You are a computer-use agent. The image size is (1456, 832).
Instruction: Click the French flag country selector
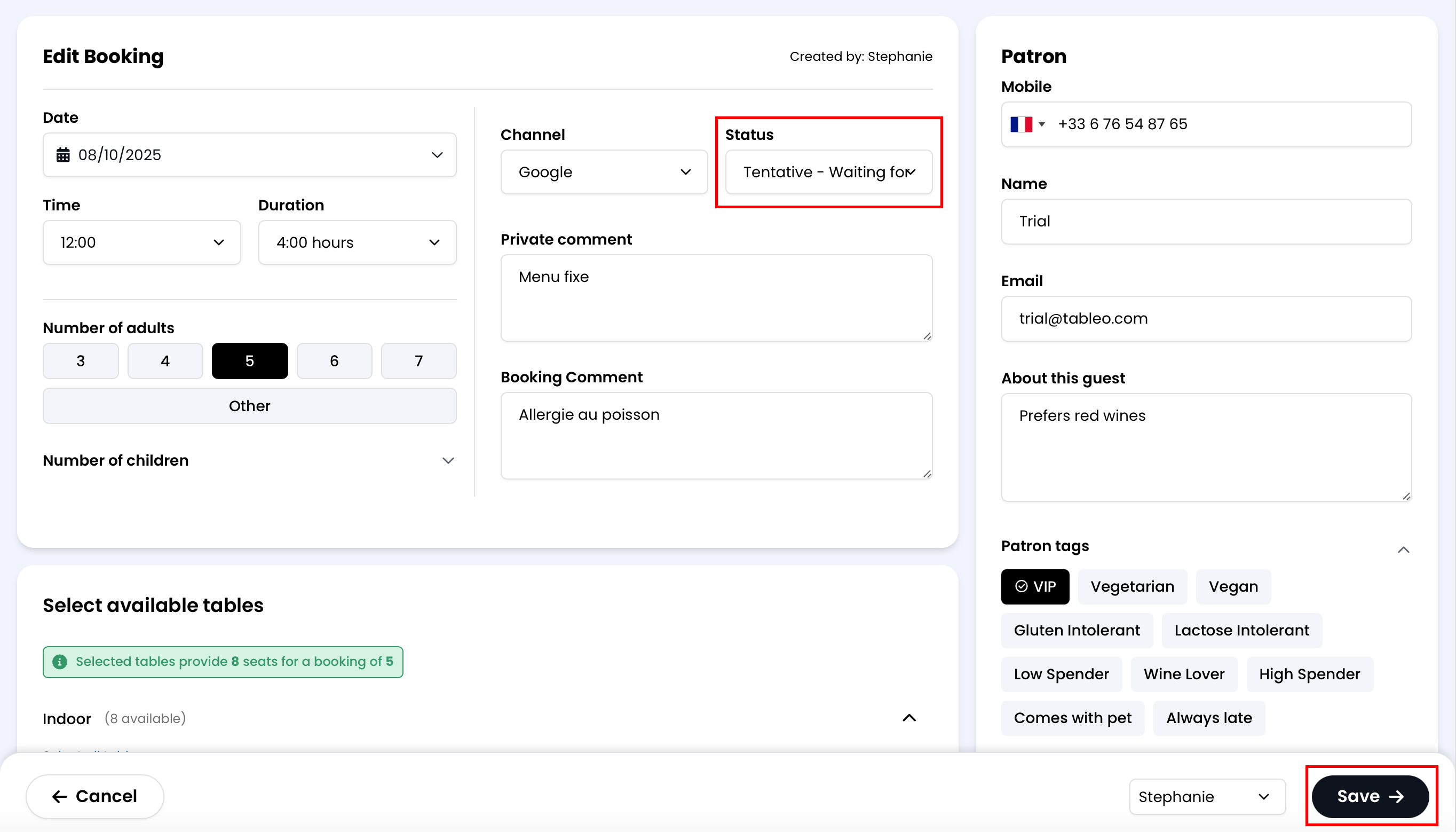pos(1026,124)
